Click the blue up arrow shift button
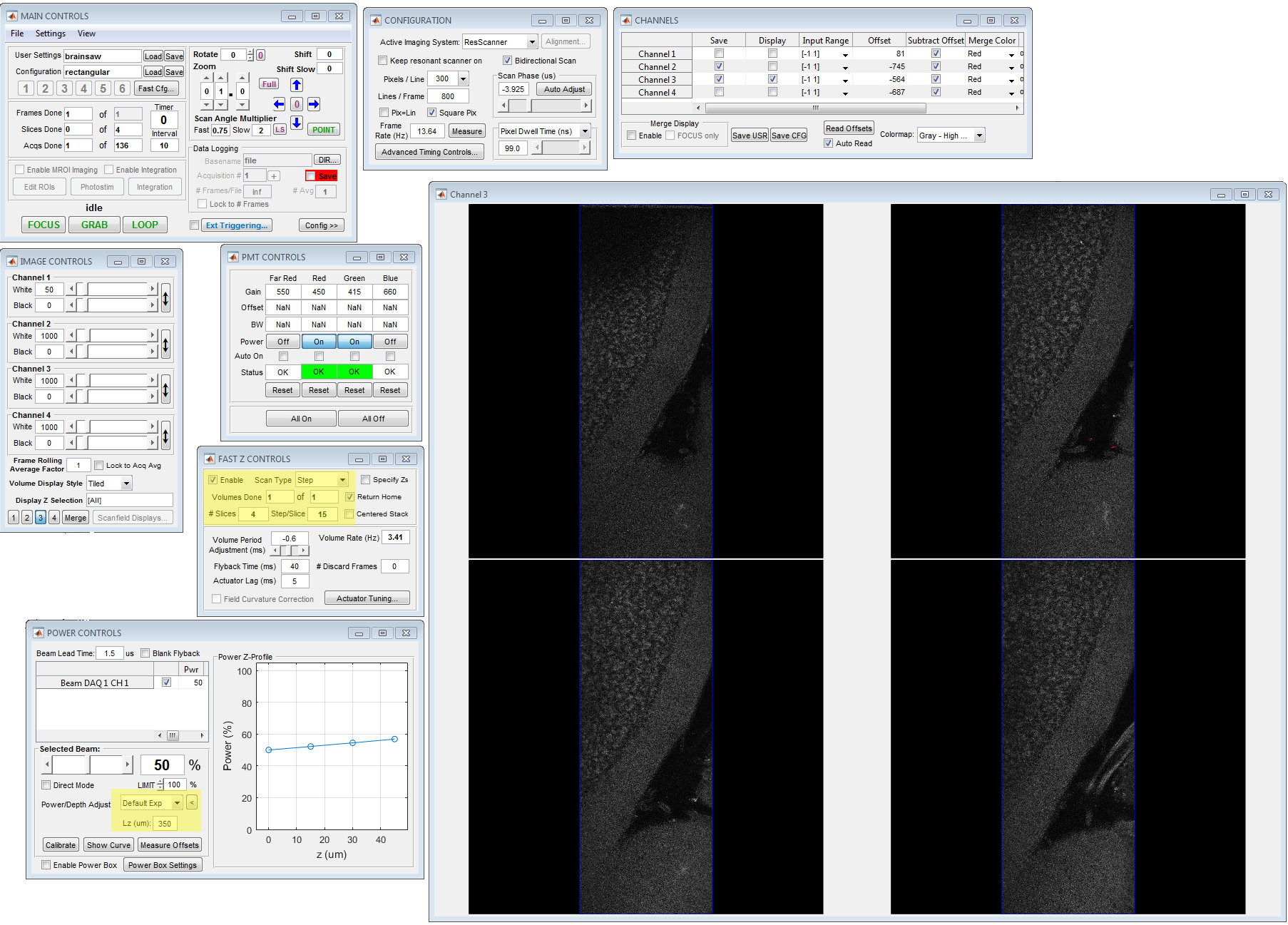Image resolution: width=1288 pixels, height=925 pixels. [297, 85]
